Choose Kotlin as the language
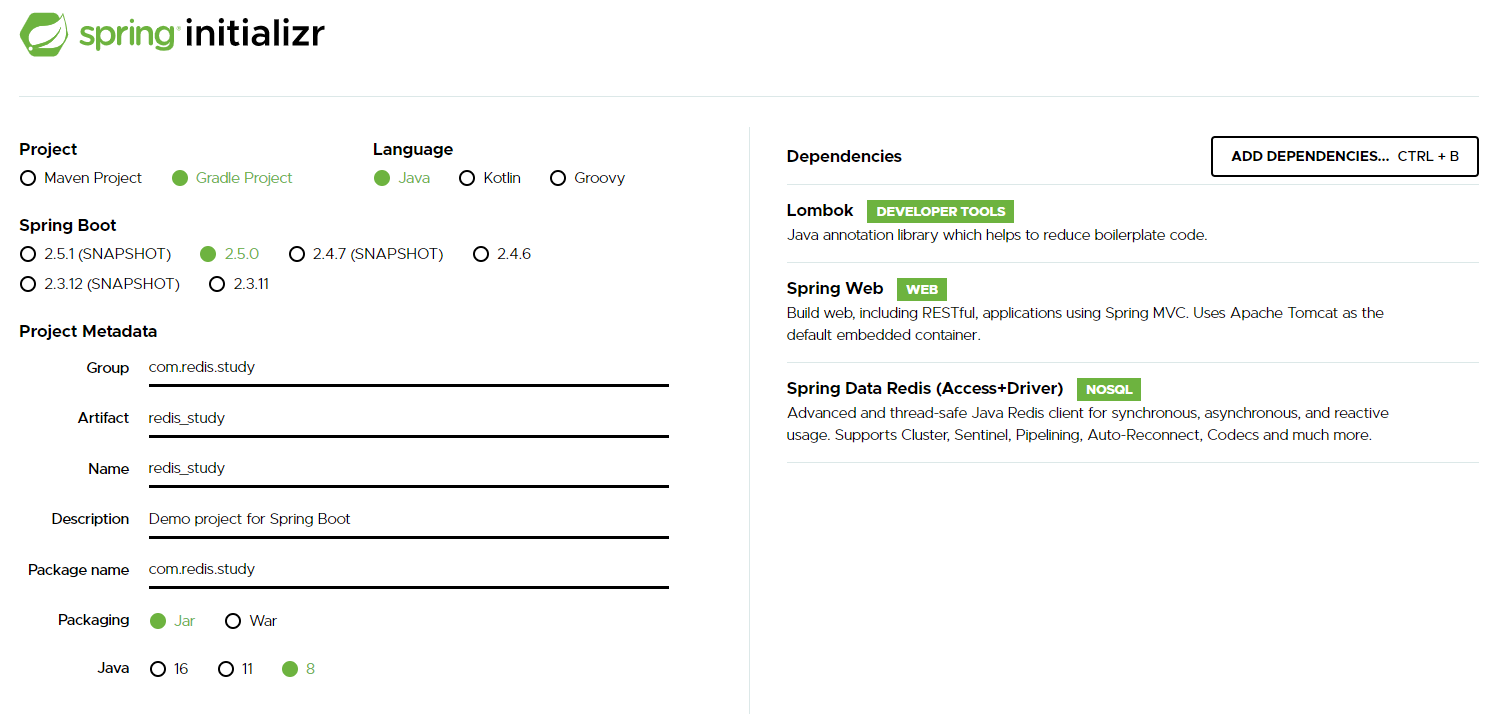This screenshot has height=714, width=1504. (490, 178)
